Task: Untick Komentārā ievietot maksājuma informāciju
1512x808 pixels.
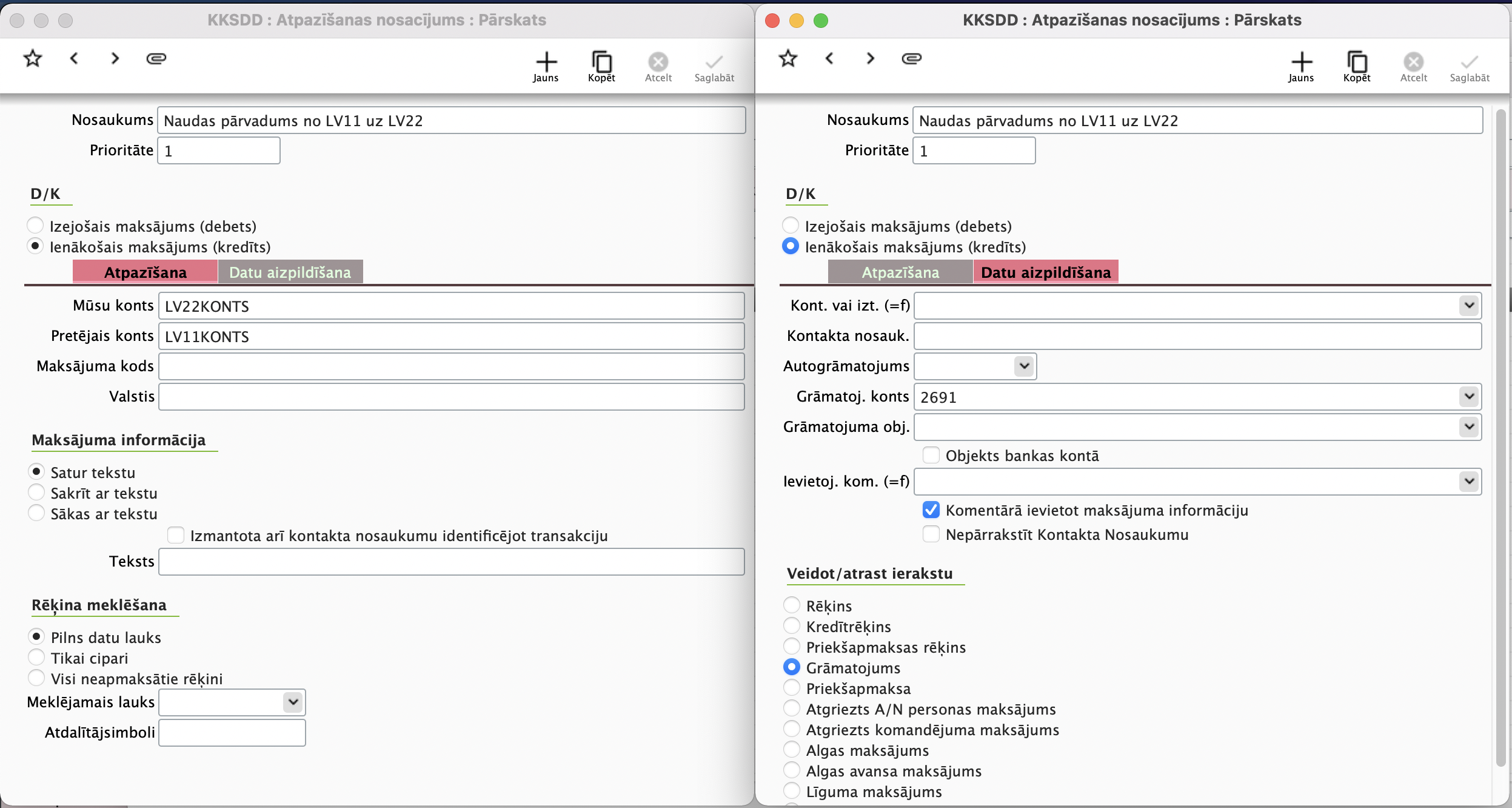Action: pos(931,510)
